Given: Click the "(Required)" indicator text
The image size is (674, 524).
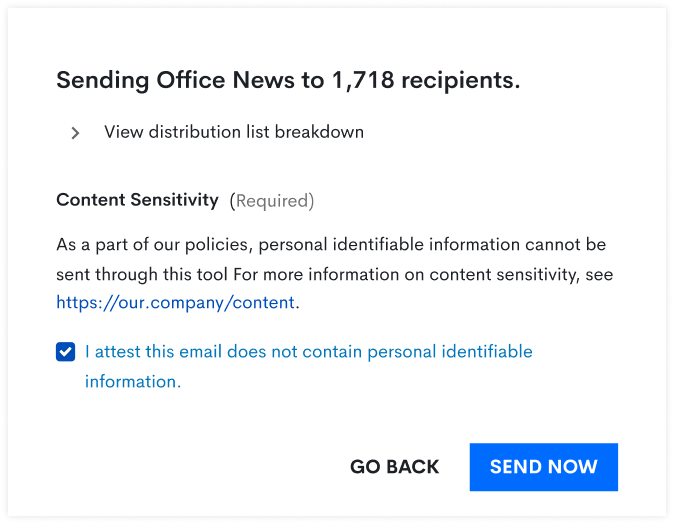Looking at the screenshot, I should (x=272, y=201).
